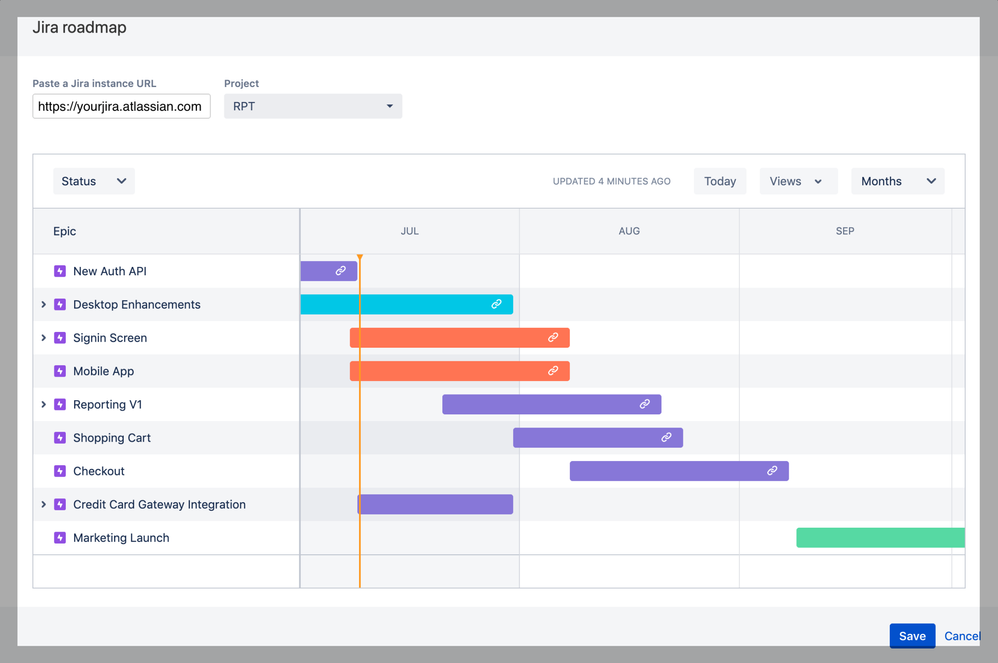Screen dimensions: 998x663
Task: Click the Signin Screen epic name
Action: [110, 338]
